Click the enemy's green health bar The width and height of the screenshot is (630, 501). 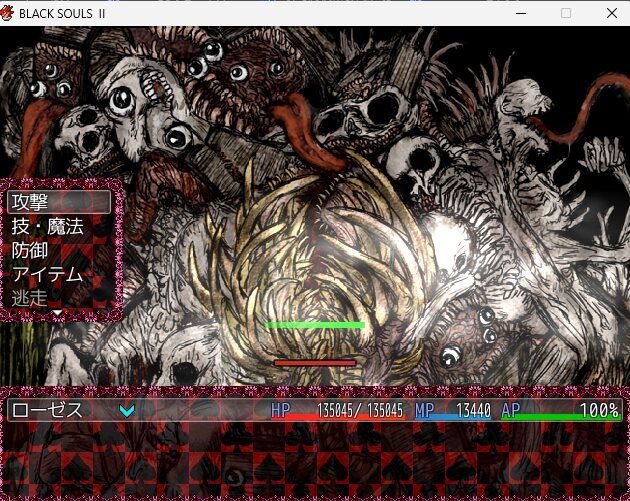coord(315,325)
